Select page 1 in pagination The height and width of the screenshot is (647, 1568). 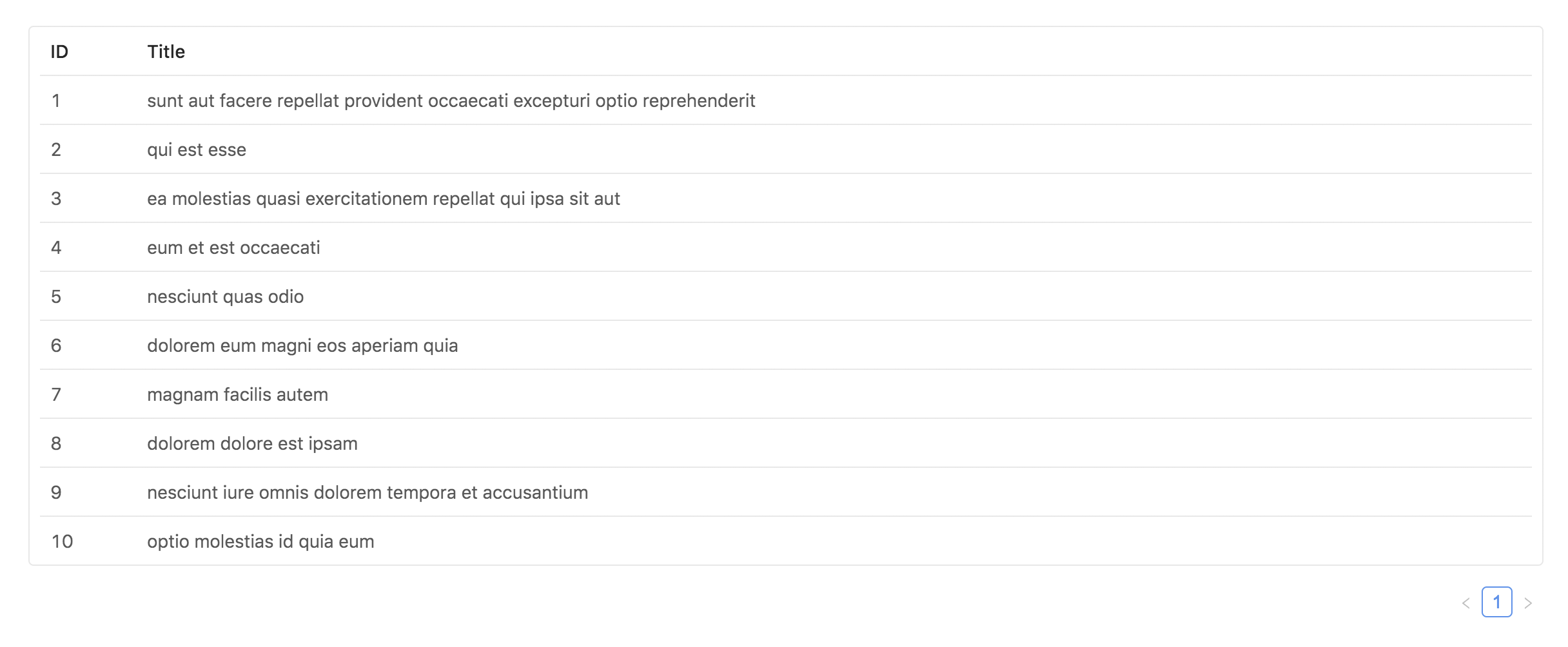click(1496, 603)
